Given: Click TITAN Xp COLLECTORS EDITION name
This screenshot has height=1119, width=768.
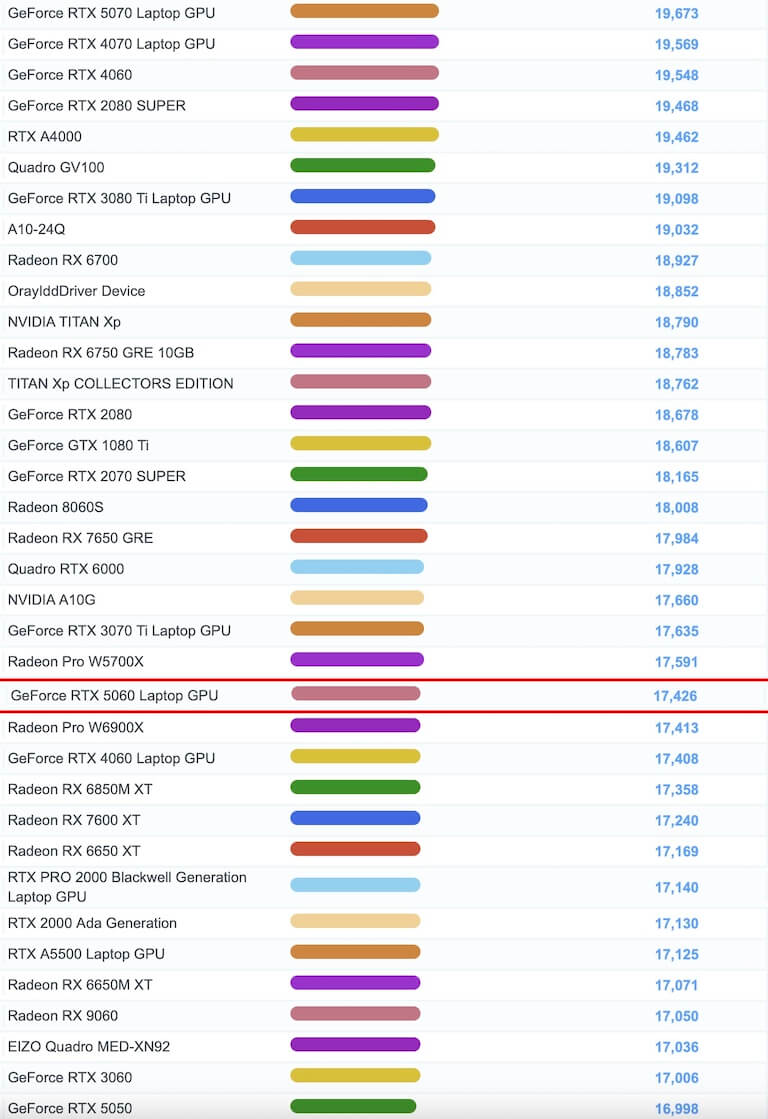Looking at the screenshot, I should tap(121, 383).
